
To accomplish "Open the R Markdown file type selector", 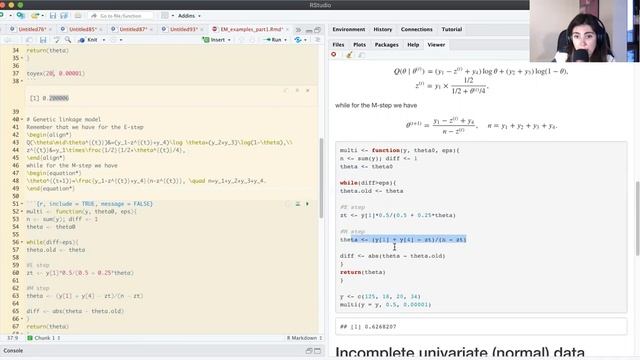I will pyautogui.click(x=304, y=338).
